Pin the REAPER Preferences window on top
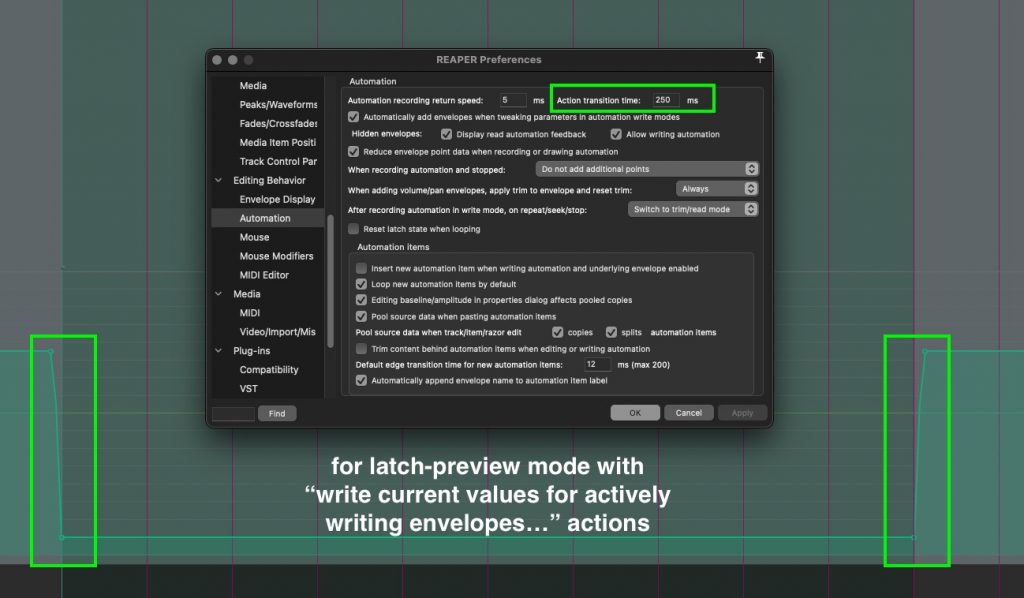Viewport: 1024px width, 598px height. click(x=758, y=59)
